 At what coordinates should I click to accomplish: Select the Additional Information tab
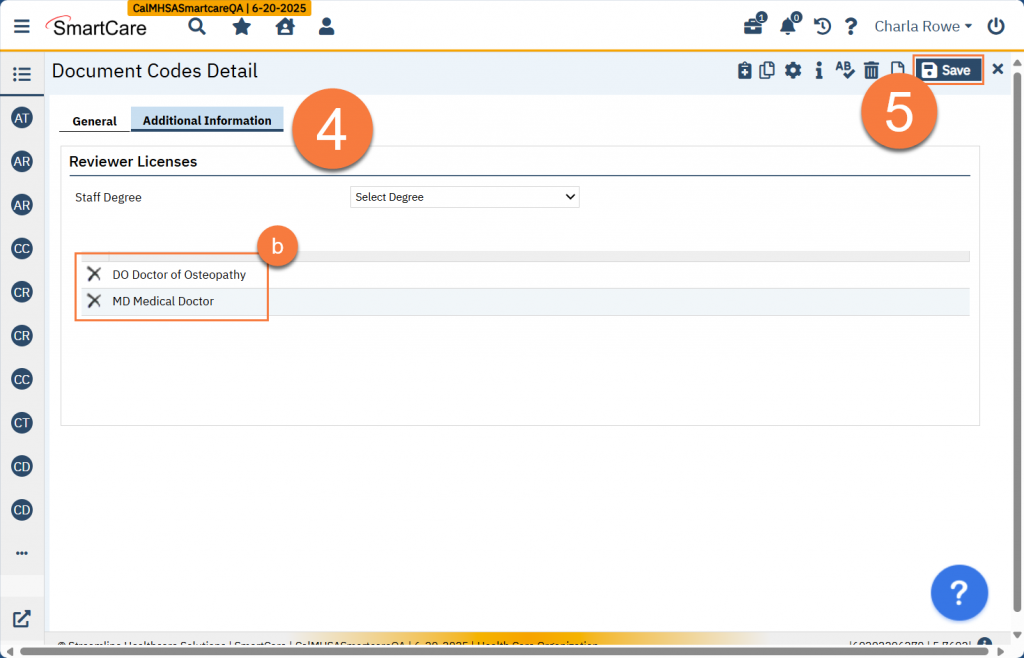(207, 120)
